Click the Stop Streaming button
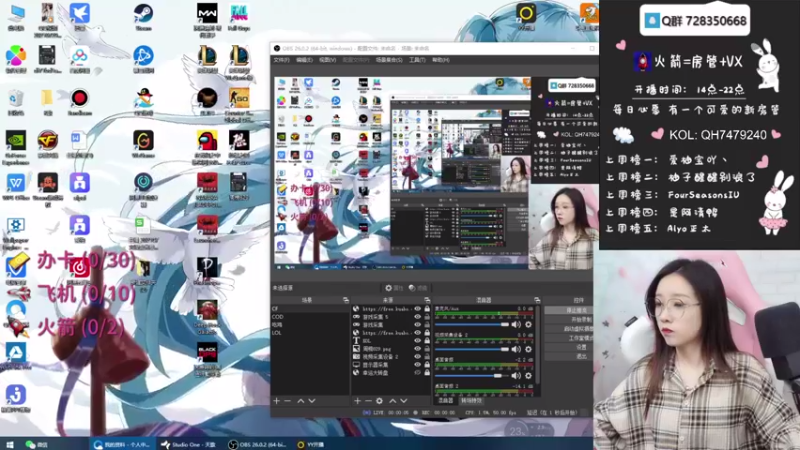This screenshot has height=450, width=800. pos(569,310)
